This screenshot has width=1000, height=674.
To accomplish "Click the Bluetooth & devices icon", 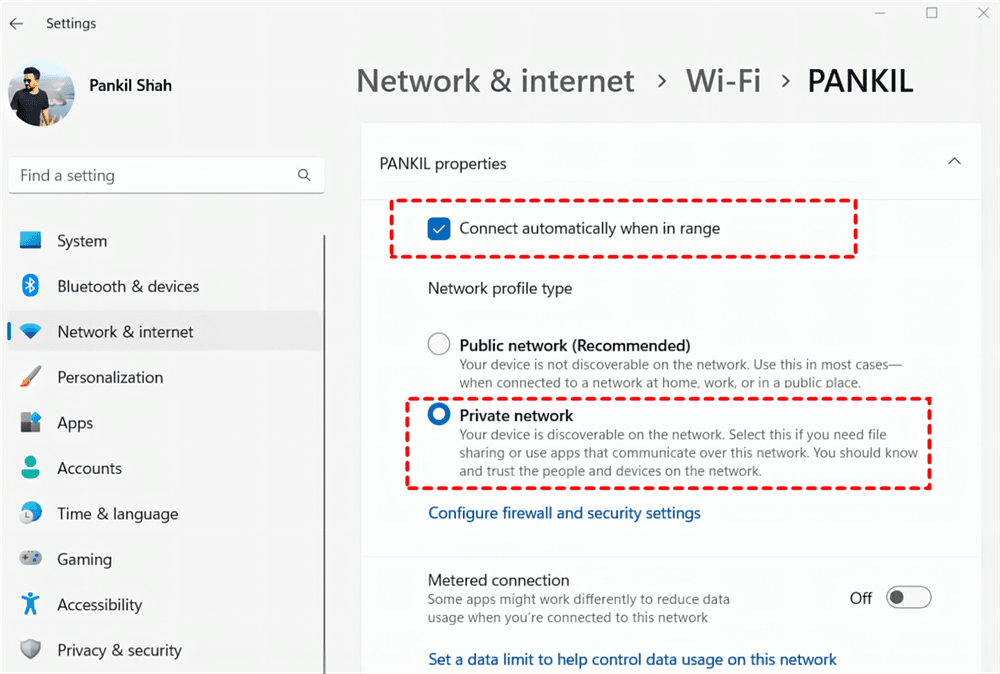I will [x=30, y=286].
